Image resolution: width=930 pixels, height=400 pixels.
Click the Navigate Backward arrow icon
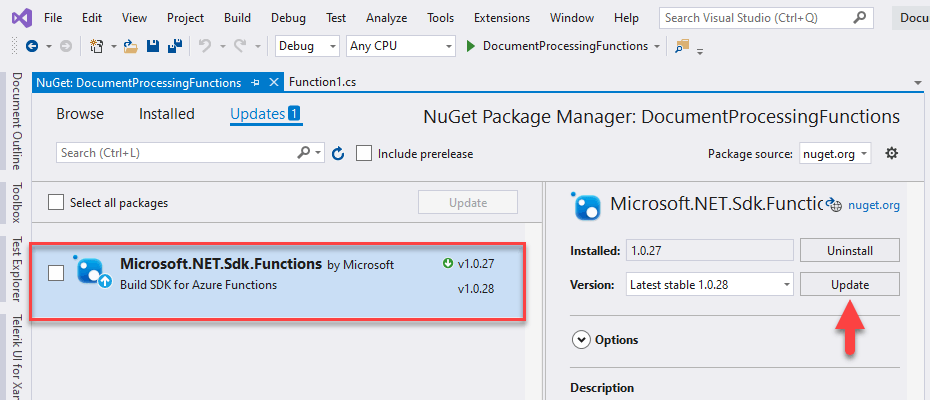(x=32, y=46)
